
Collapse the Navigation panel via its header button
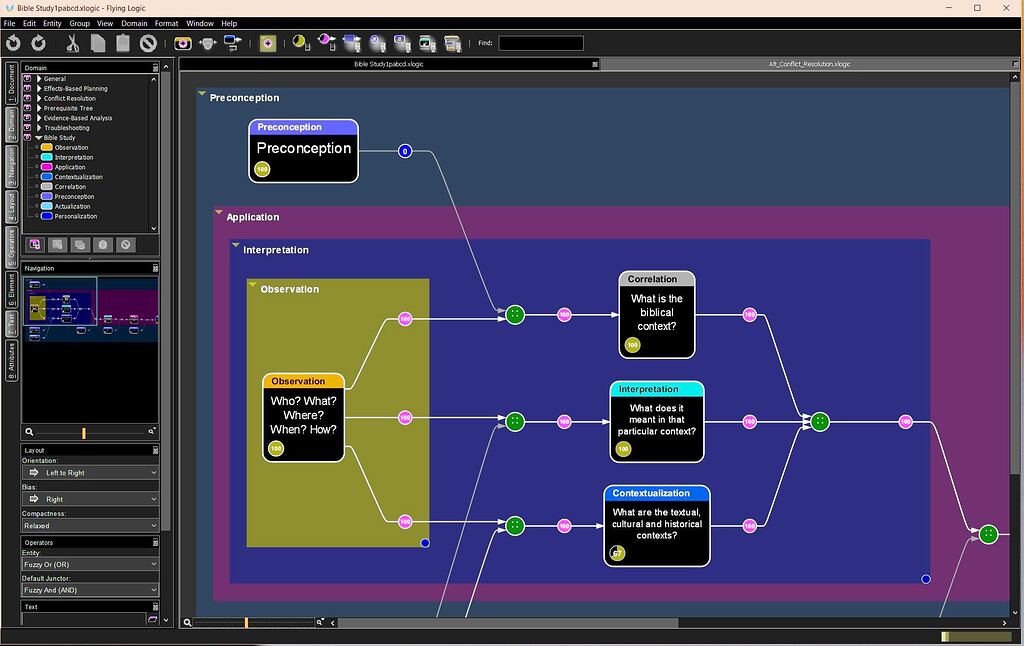pyautogui.click(x=155, y=268)
